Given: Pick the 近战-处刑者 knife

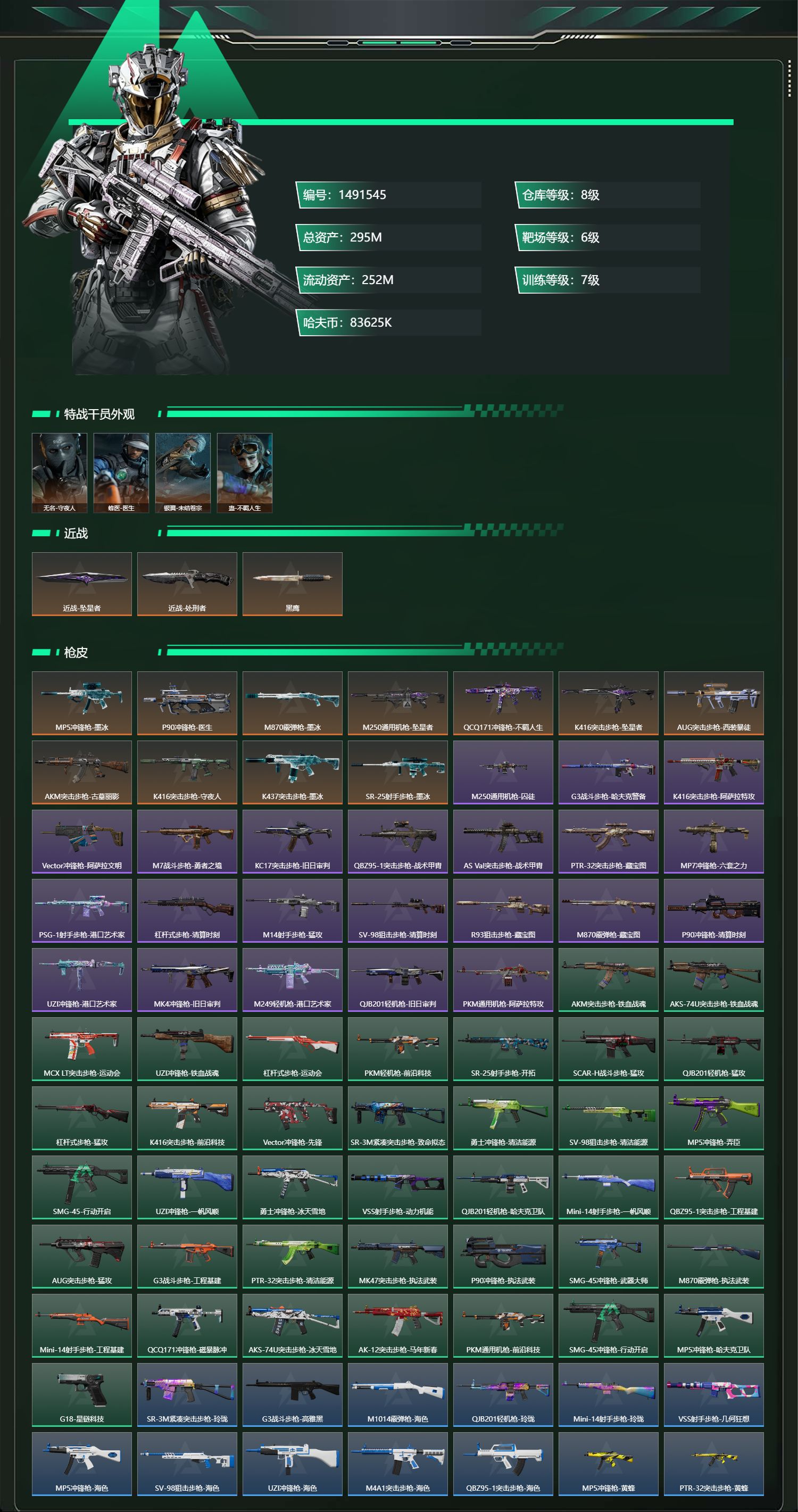Looking at the screenshot, I should click(187, 584).
